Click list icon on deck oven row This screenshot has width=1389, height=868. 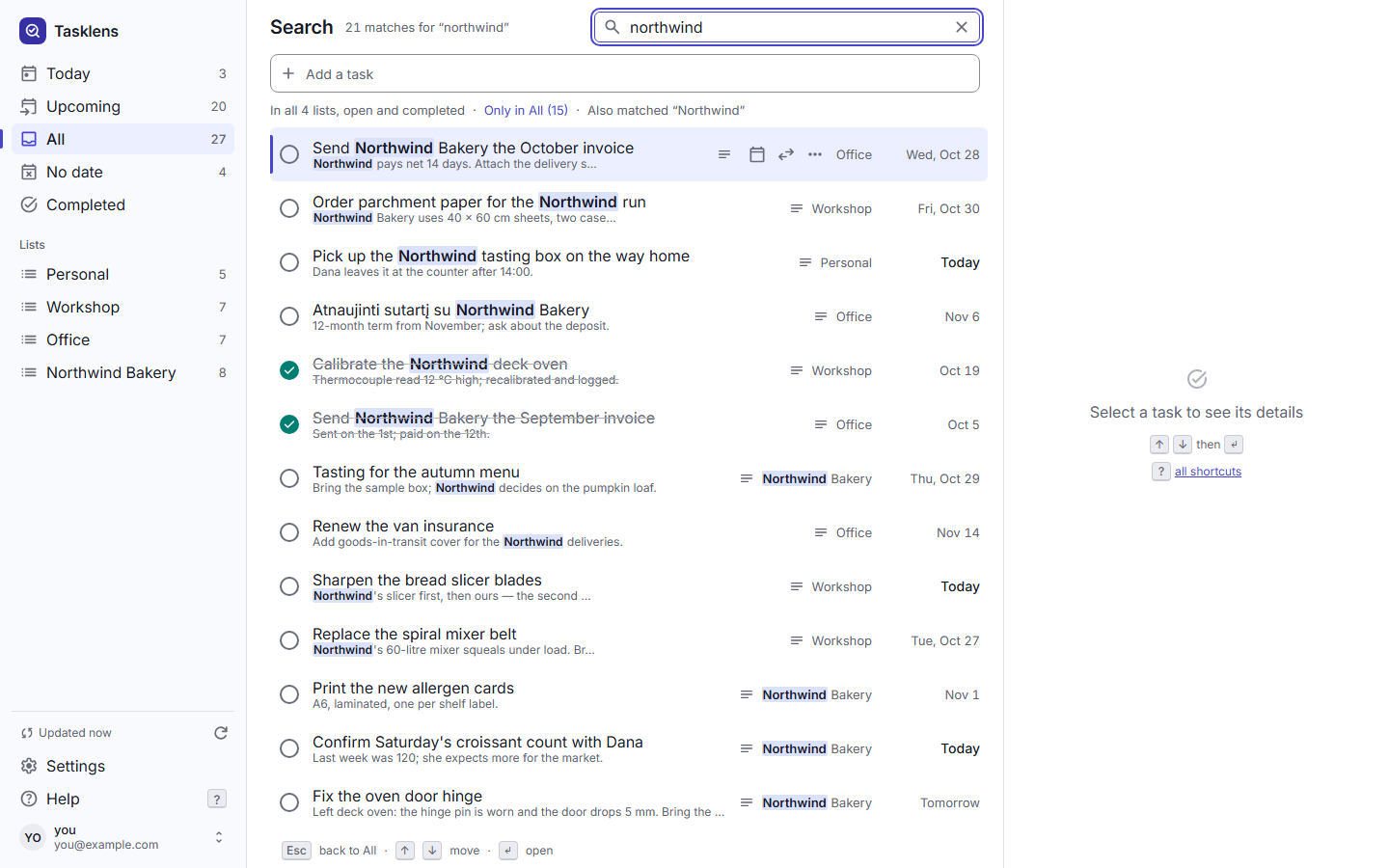(x=797, y=370)
